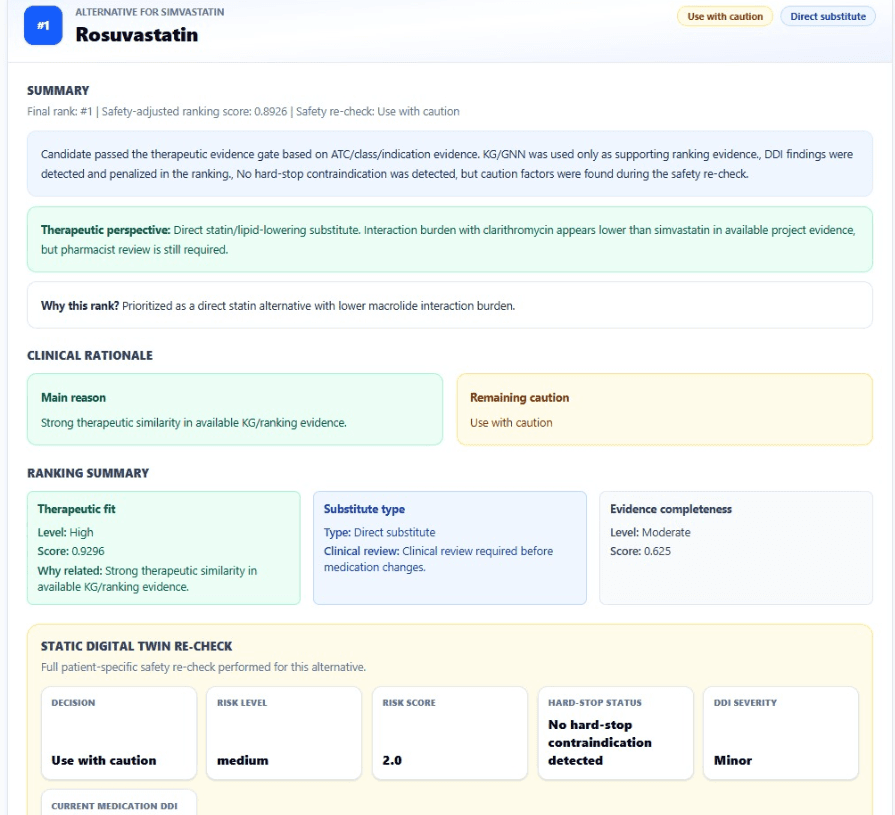Click the patient-specific safety re-check subtitle
895x815 pixels.
tap(203, 667)
